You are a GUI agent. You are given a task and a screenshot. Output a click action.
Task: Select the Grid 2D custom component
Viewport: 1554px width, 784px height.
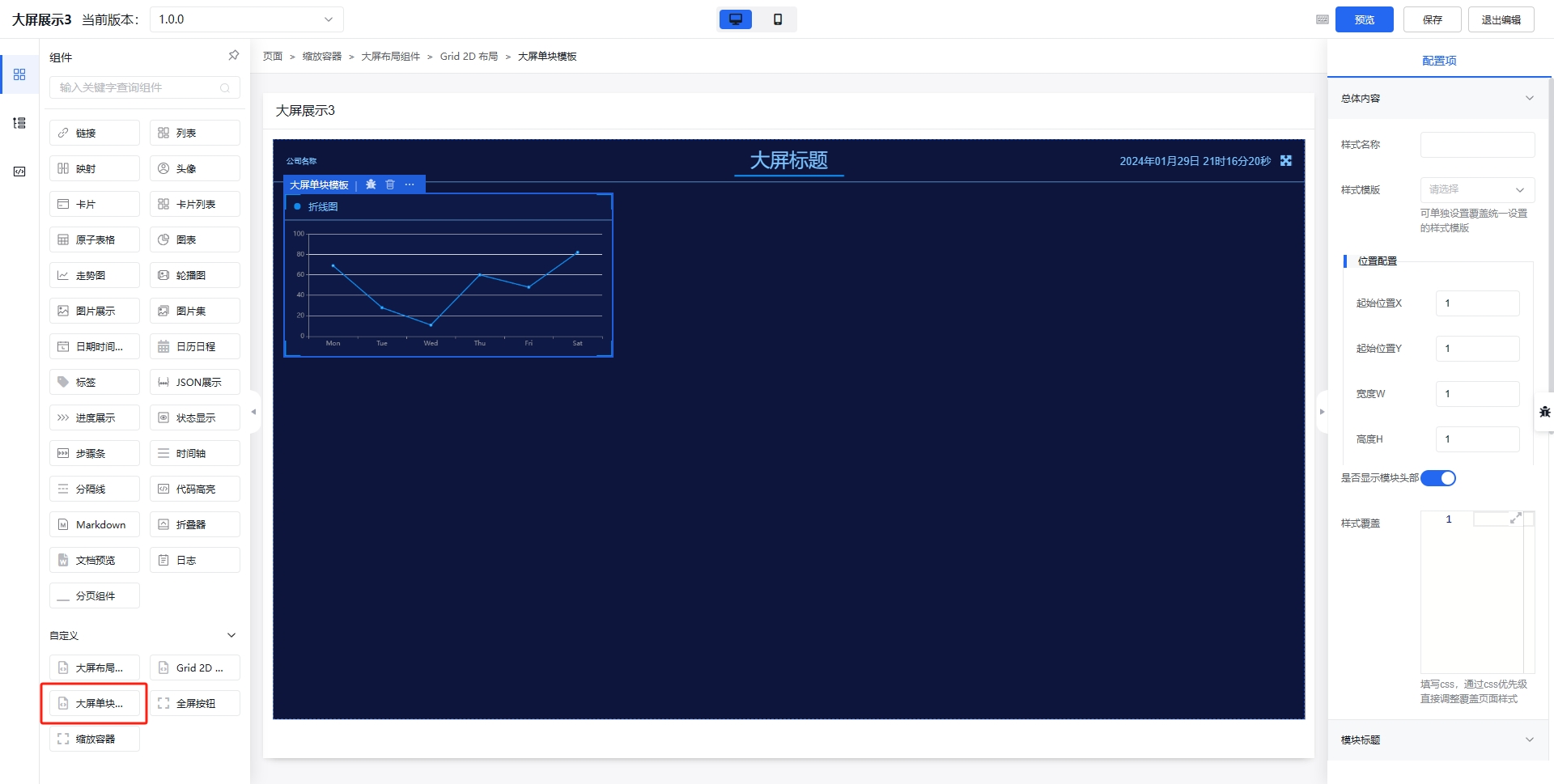[195, 667]
